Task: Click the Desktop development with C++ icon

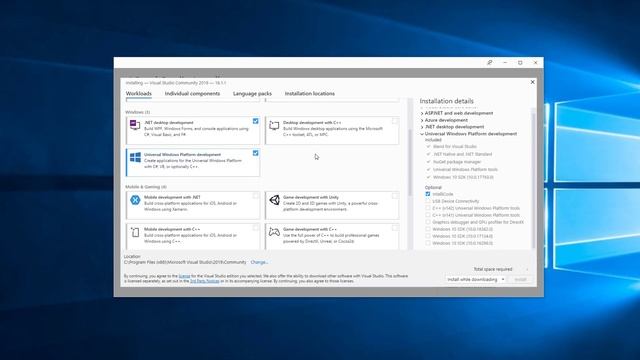Action: [274, 125]
